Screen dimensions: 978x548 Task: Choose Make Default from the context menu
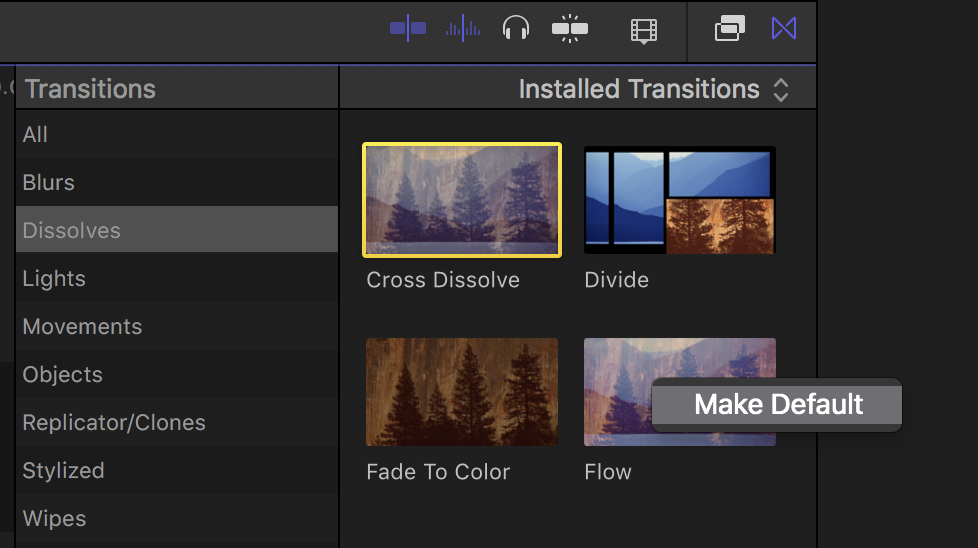[778, 405]
